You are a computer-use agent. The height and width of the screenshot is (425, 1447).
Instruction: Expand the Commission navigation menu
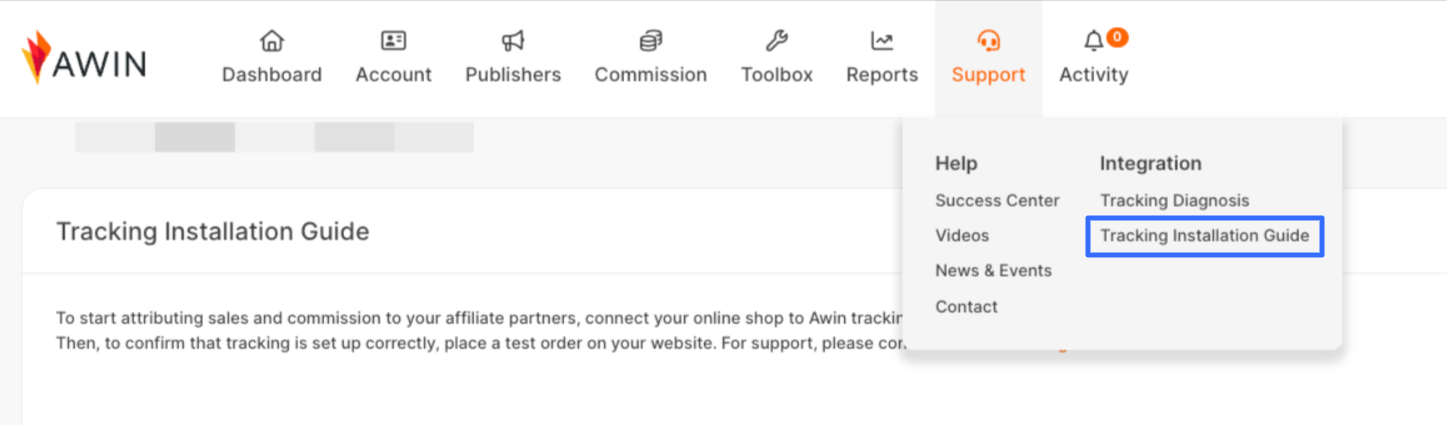pos(651,75)
